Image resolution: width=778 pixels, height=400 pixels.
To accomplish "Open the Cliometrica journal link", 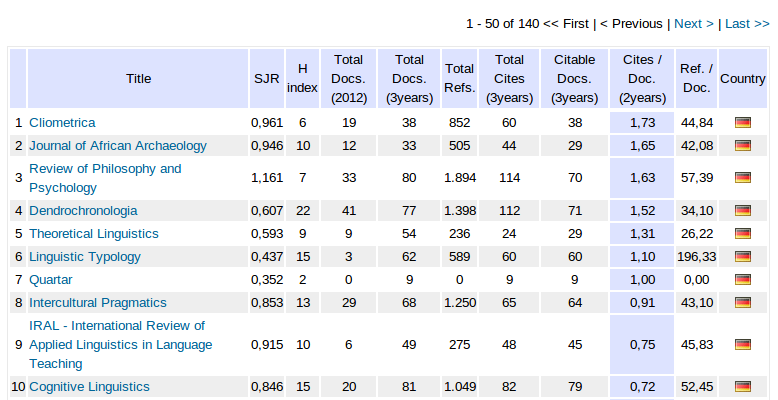I will [x=62, y=123].
